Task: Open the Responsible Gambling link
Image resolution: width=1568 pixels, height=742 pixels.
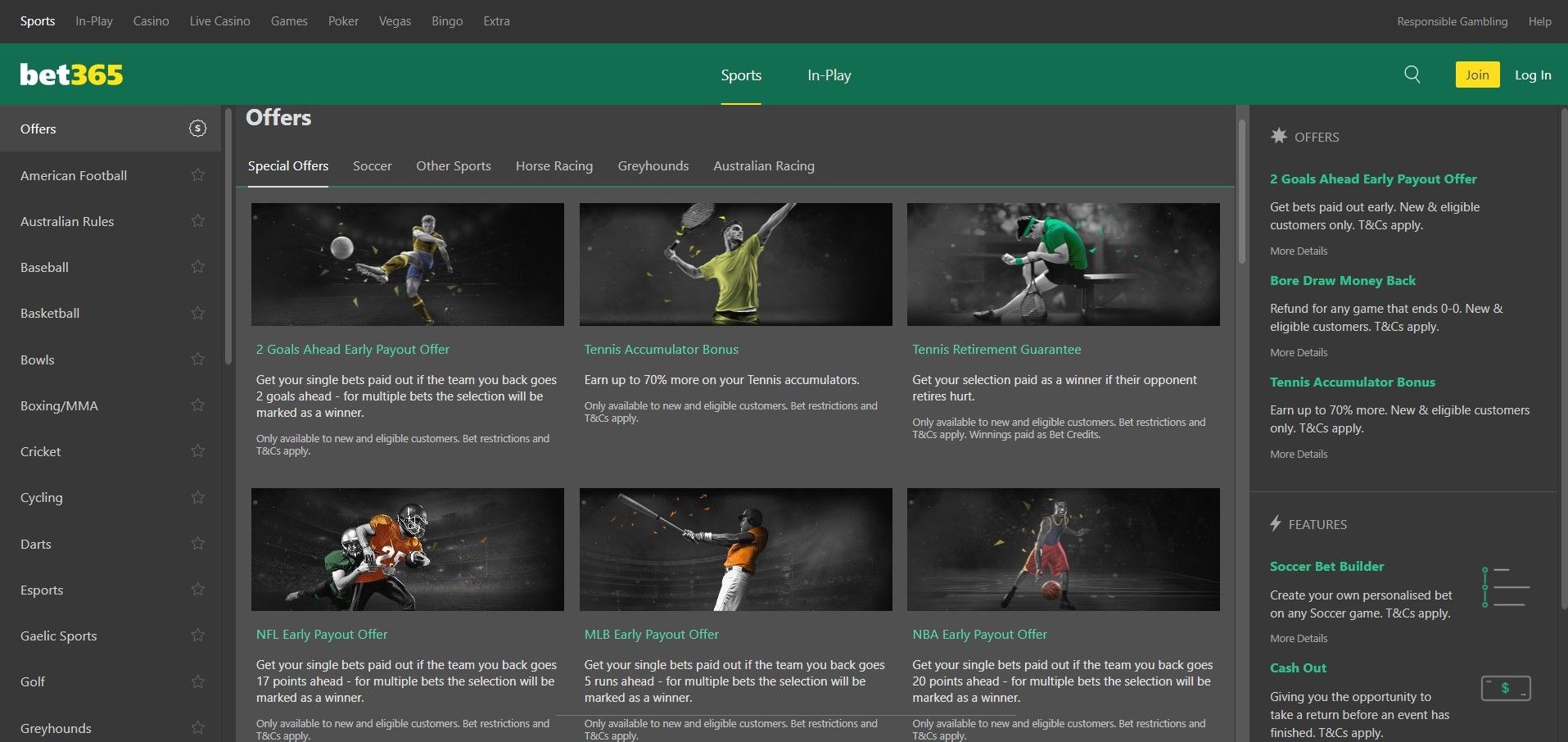Action: tap(1452, 21)
